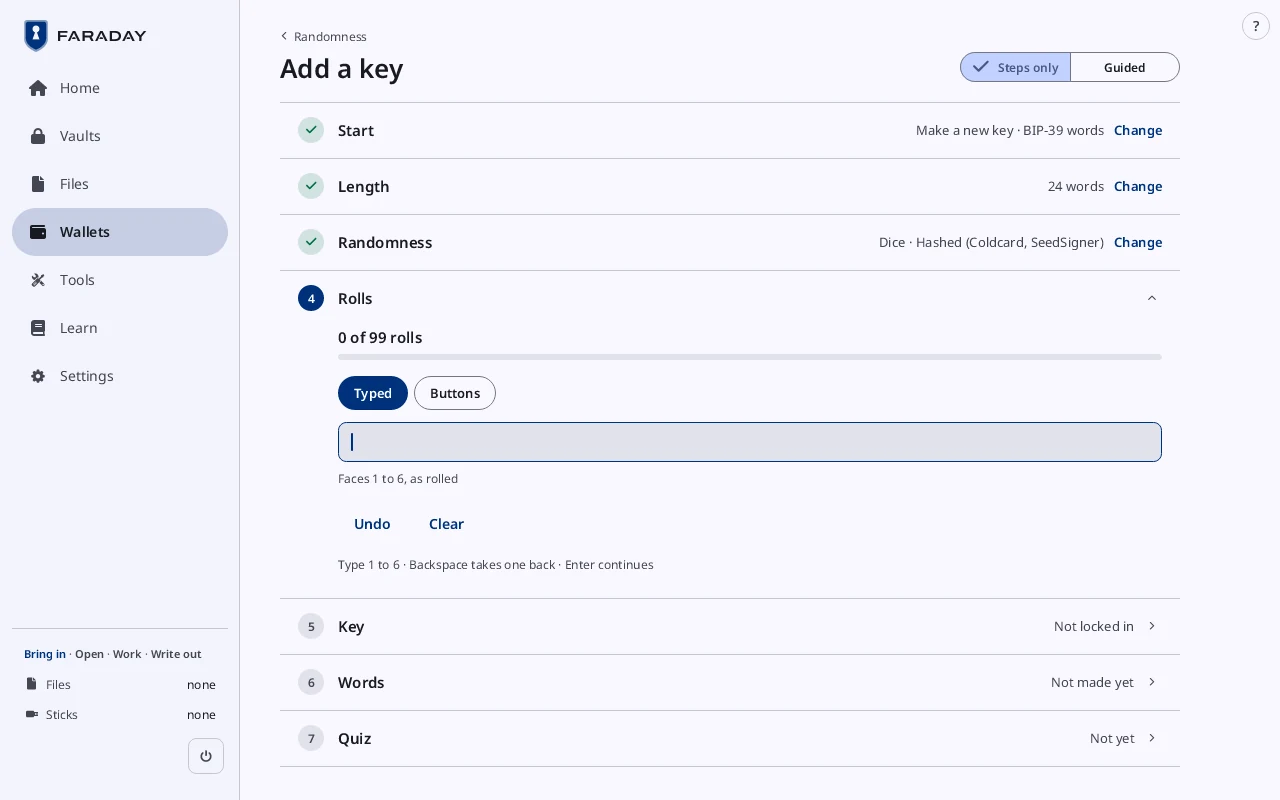
Task: Focus the dice rolls text field
Action: click(x=750, y=442)
